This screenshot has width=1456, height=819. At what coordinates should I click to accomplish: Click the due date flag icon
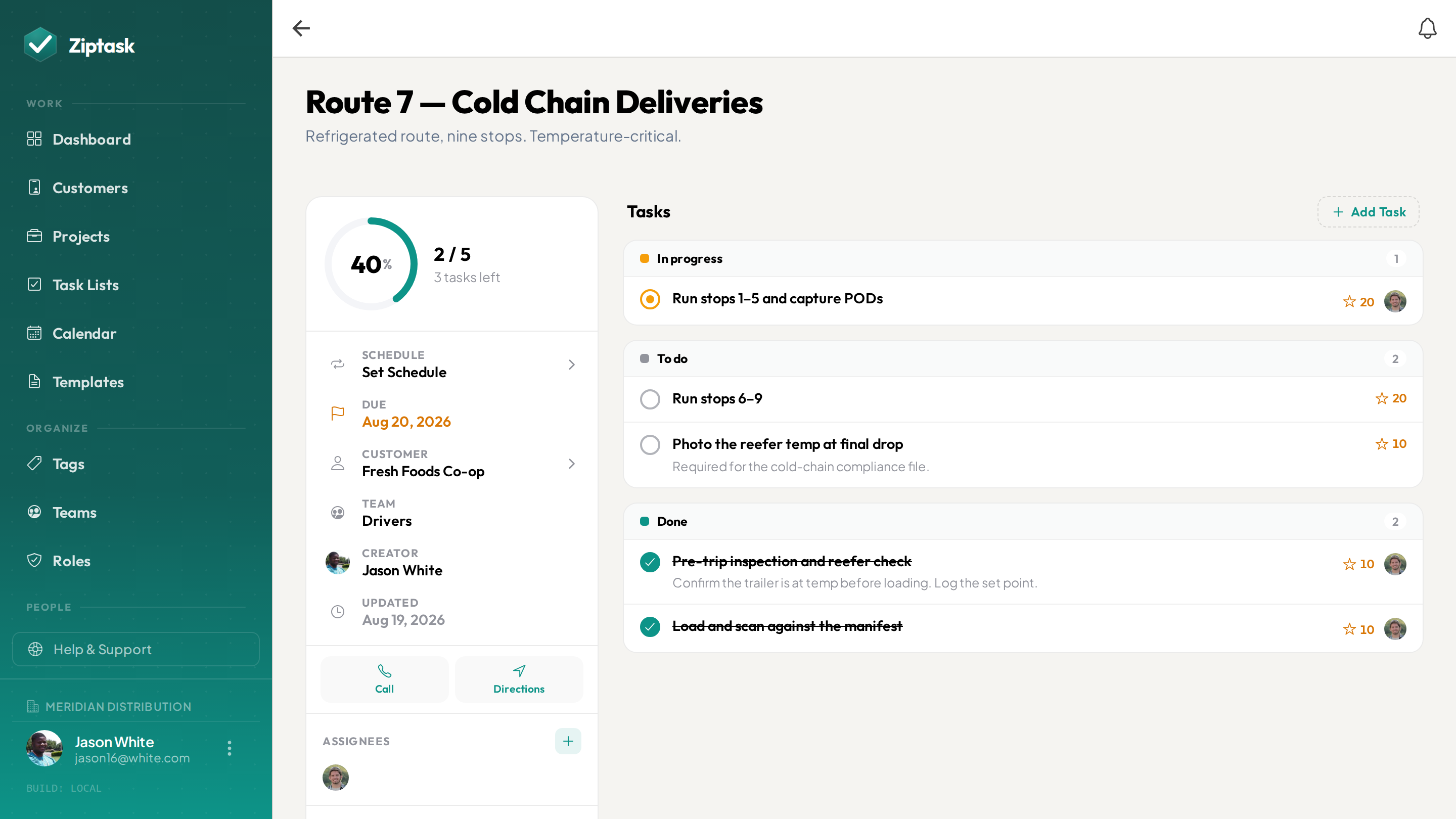[337, 414]
